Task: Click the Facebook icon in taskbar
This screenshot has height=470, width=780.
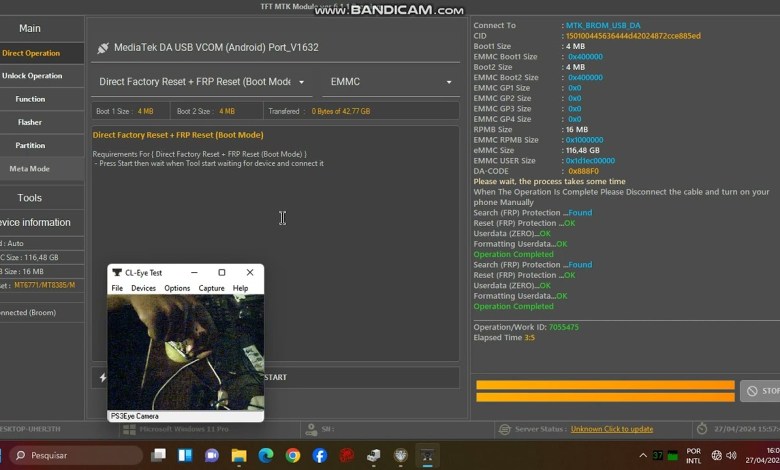Action: (x=319, y=455)
